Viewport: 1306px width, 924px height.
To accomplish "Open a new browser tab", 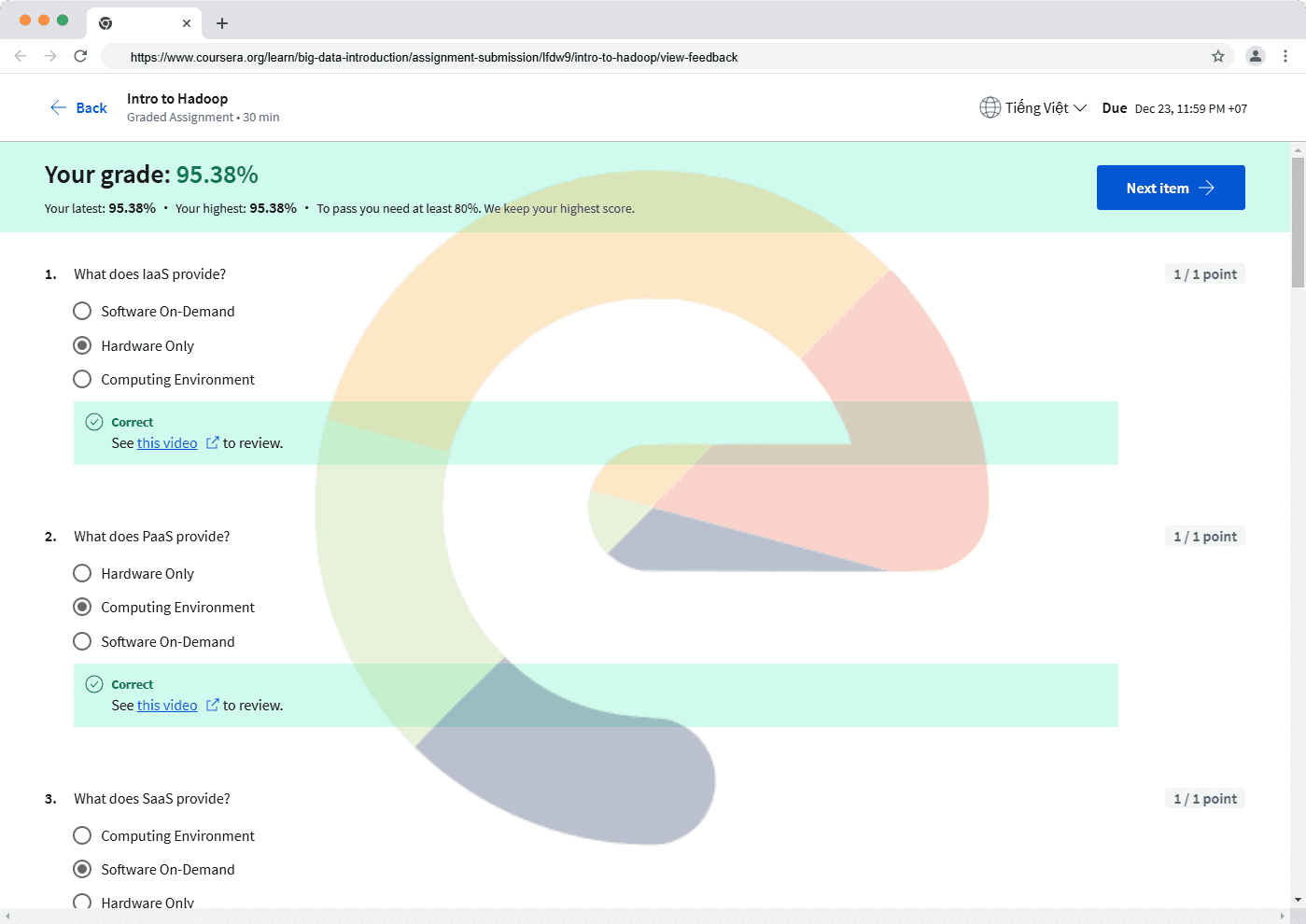I will [x=222, y=23].
